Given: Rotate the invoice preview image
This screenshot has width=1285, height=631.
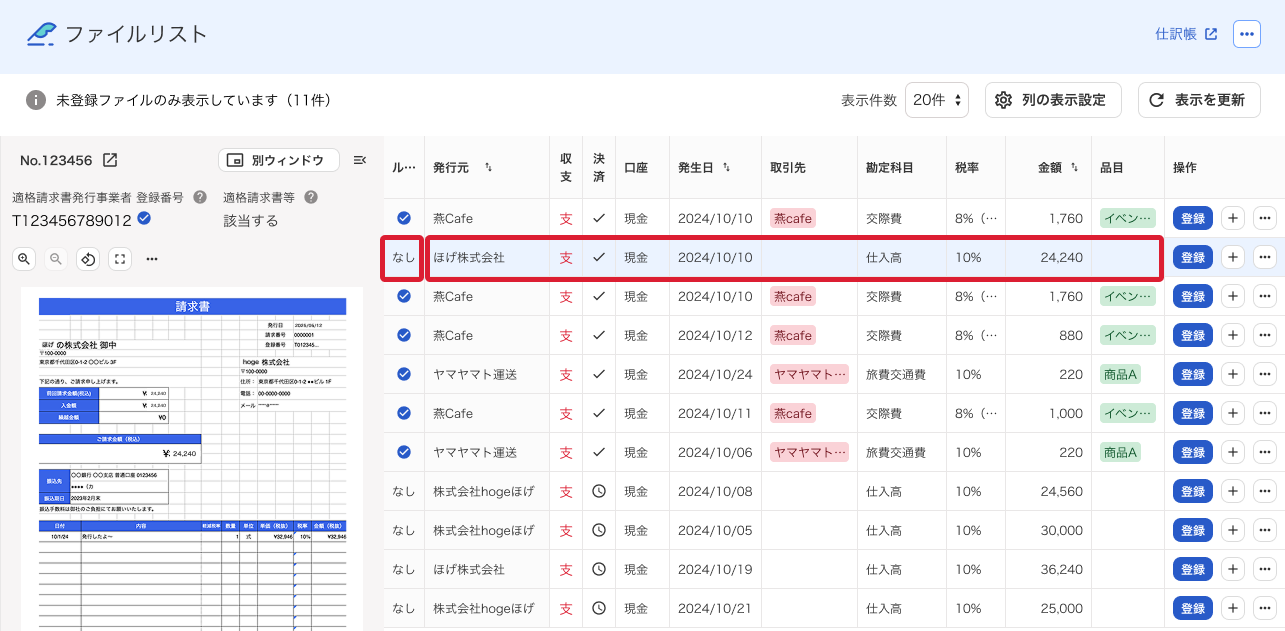Looking at the screenshot, I should coord(88,259).
